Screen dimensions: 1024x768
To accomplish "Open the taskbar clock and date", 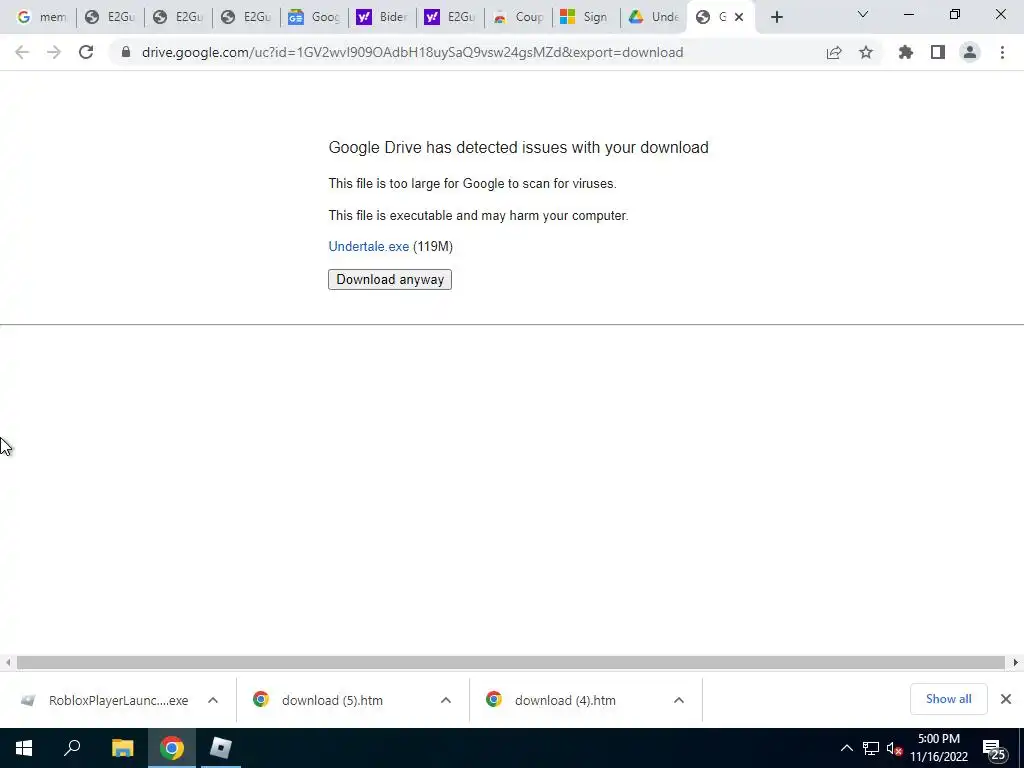I will [x=938, y=748].
